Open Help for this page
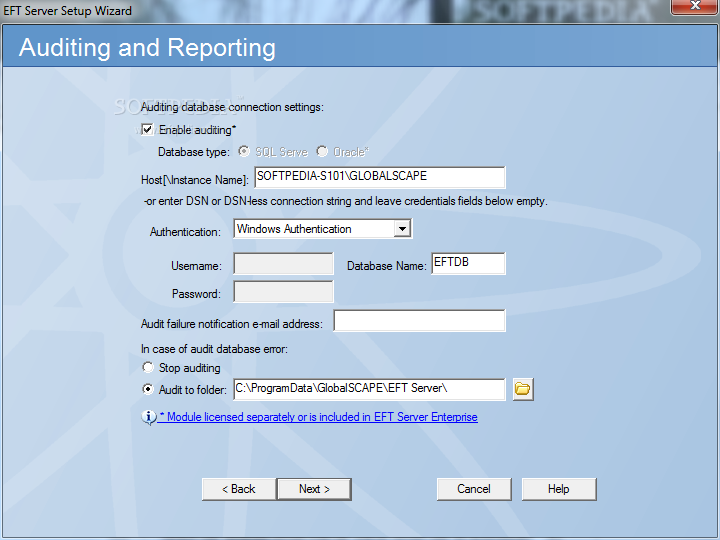Screen dimensions: 720x540 click(559, 489)
